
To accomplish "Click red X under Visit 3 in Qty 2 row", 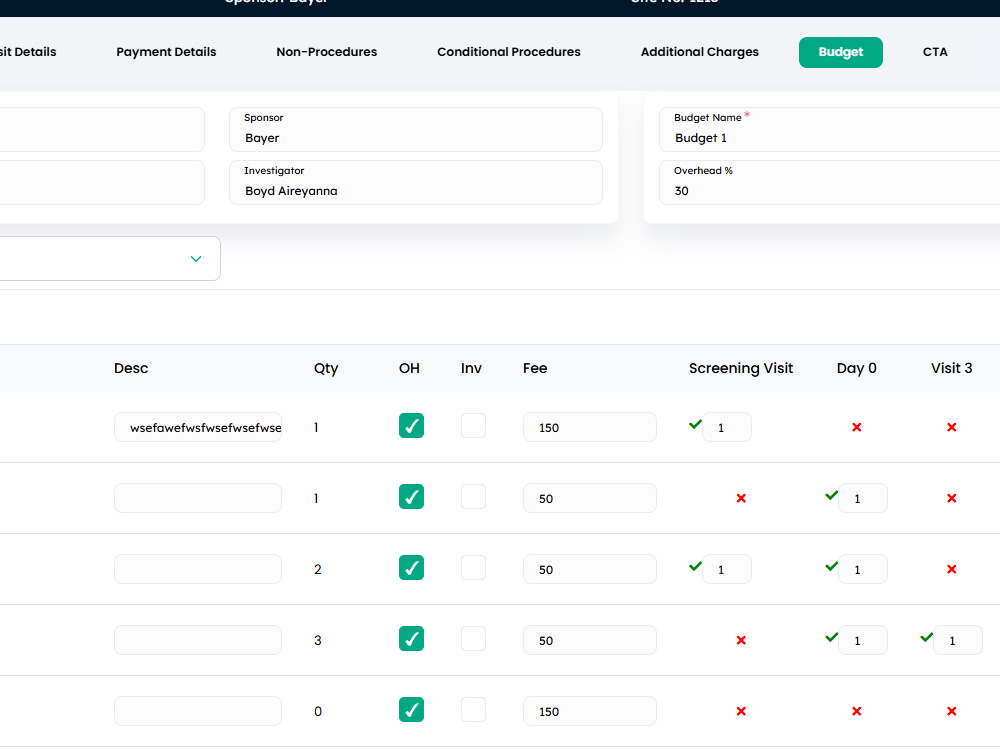I will pos(952,569).
